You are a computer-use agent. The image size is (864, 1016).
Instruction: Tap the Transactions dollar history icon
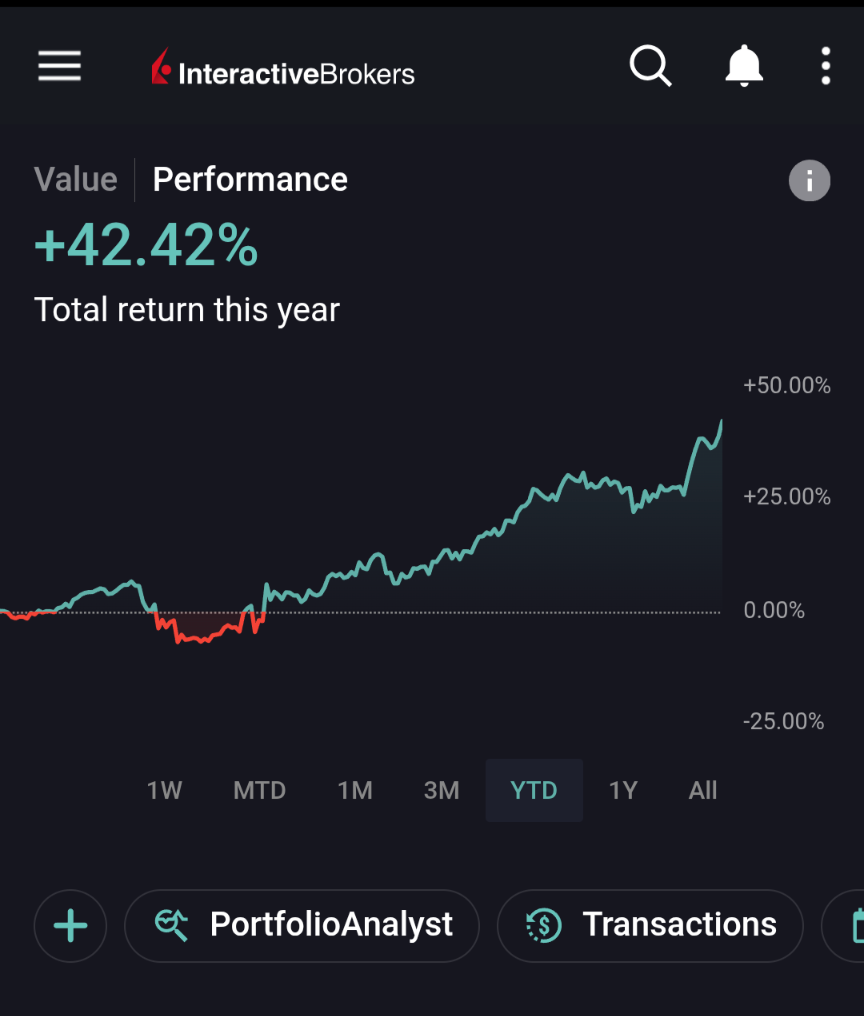[544, 925]
